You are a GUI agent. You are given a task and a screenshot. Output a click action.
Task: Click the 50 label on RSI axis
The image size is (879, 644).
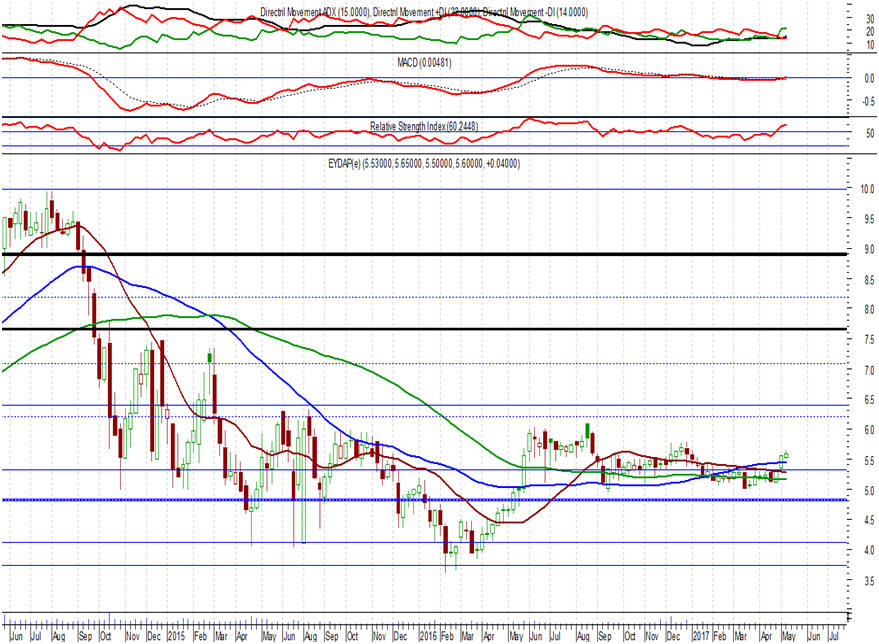pyautogui.click(x=870, y=133)
